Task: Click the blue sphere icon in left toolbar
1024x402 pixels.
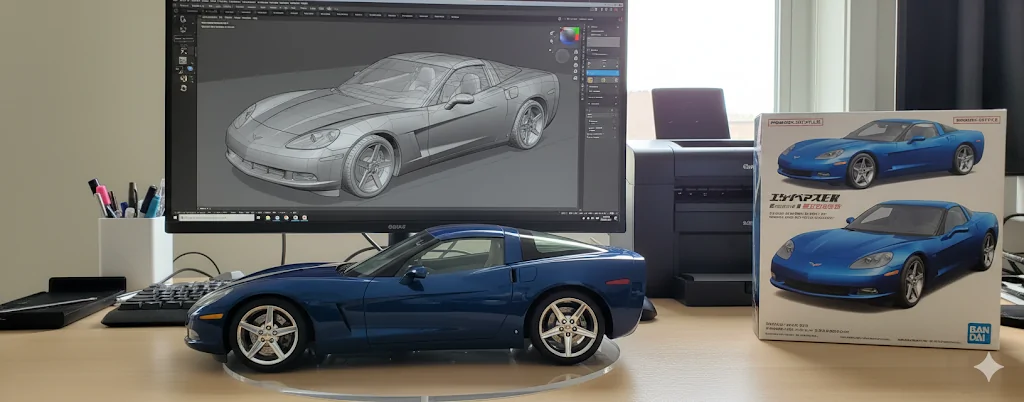Action: (x=190, y=69)
